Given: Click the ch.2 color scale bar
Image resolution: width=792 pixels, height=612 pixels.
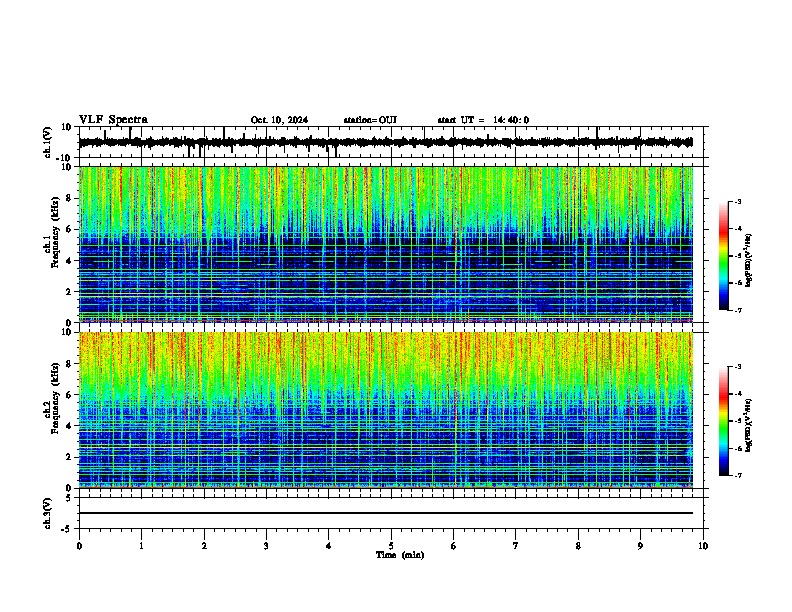Looking at the screenshot, I should pos(724,421).
